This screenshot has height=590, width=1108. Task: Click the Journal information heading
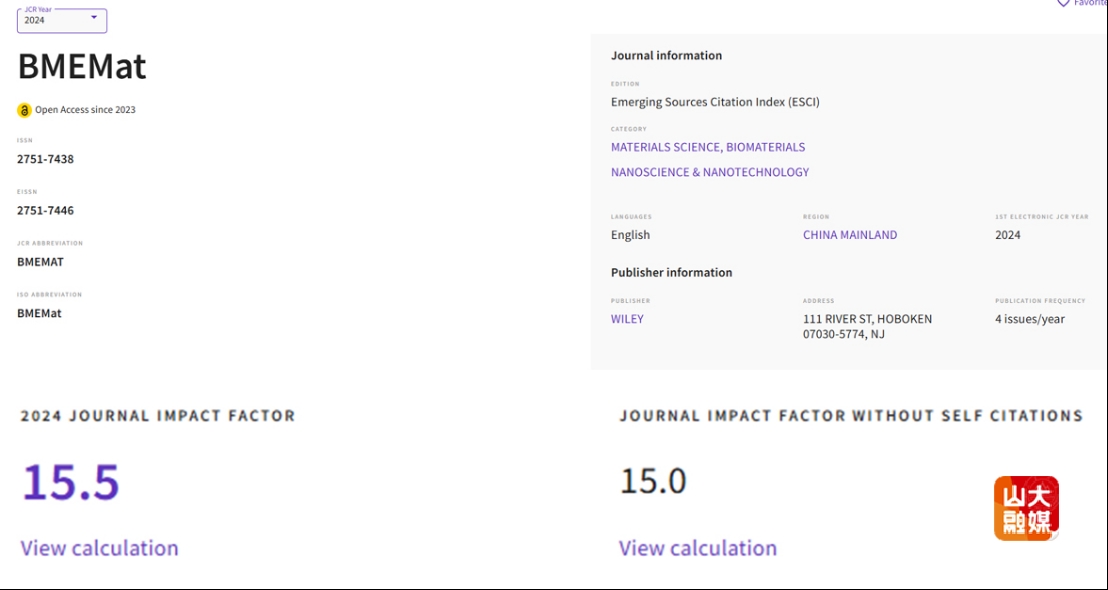point(666,55)
